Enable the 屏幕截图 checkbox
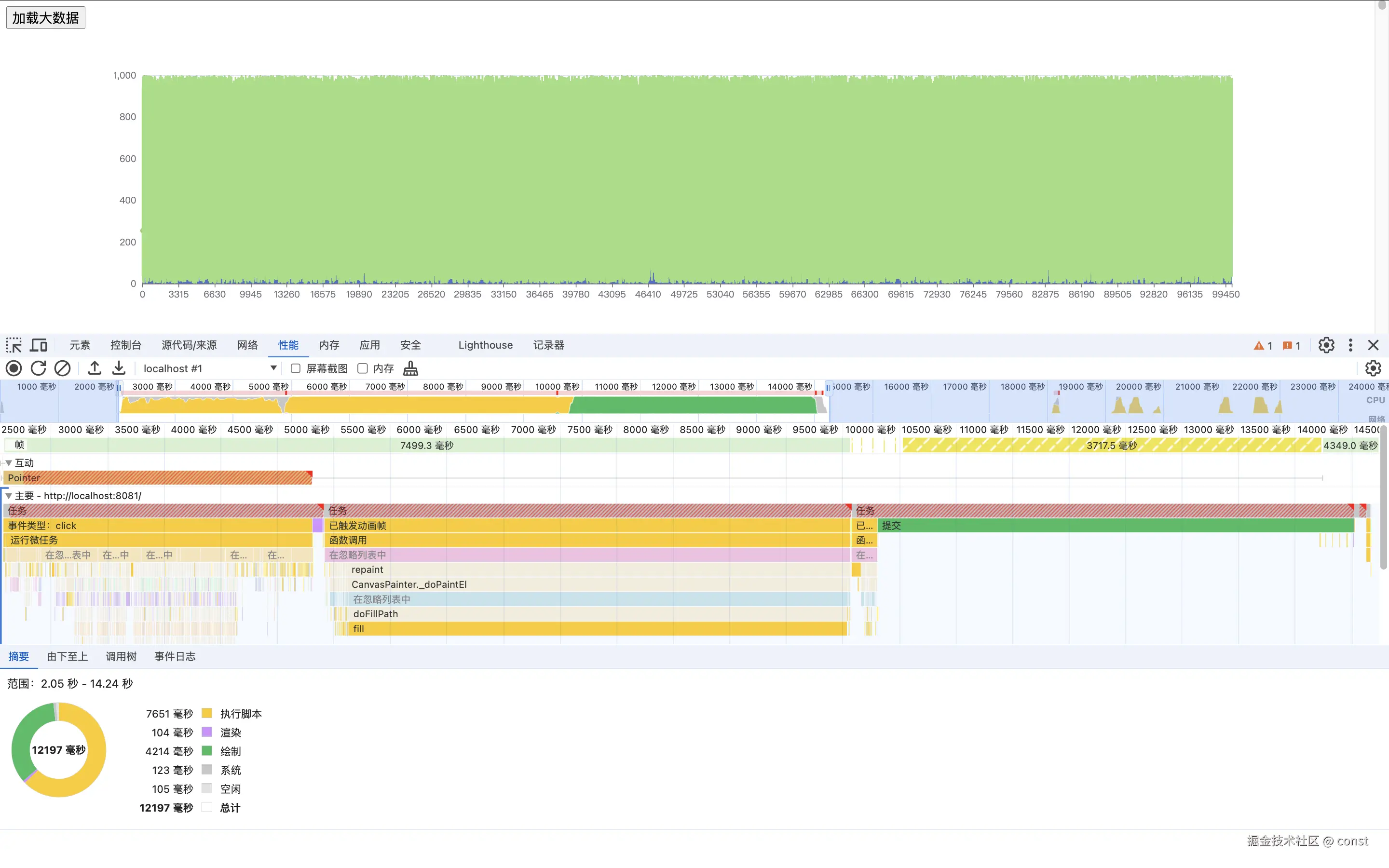The width and height of the screenshot is (1389, 868). [296, 368]
